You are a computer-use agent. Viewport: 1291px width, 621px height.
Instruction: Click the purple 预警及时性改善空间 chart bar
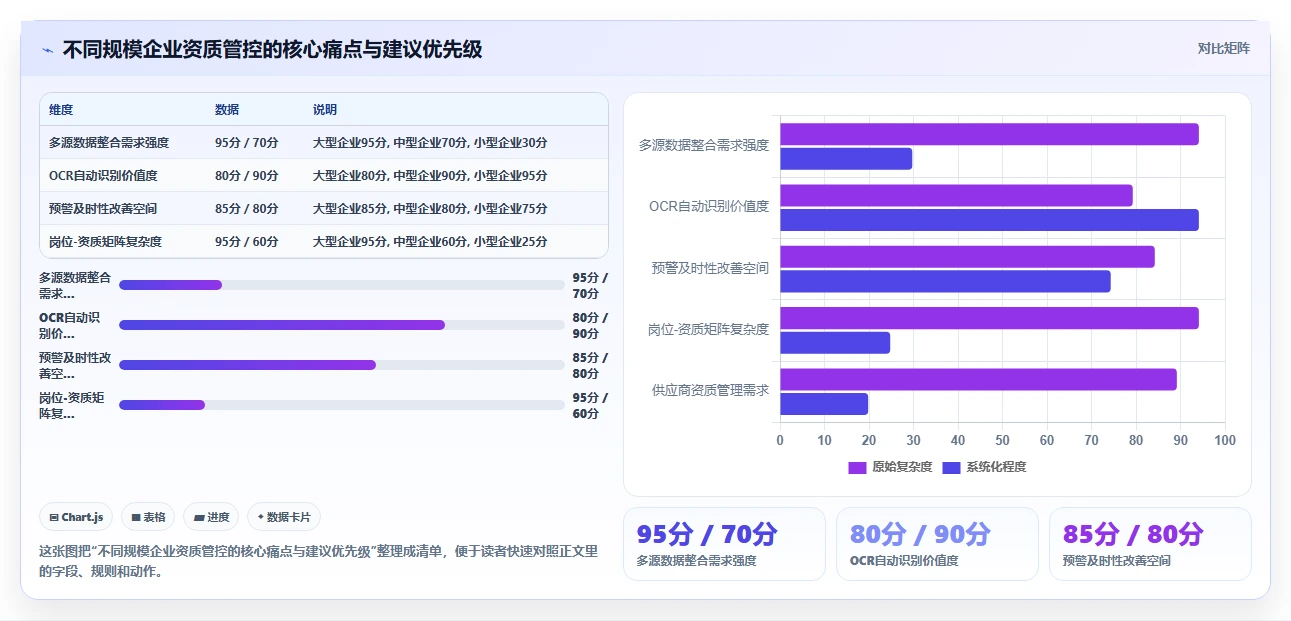967,257
